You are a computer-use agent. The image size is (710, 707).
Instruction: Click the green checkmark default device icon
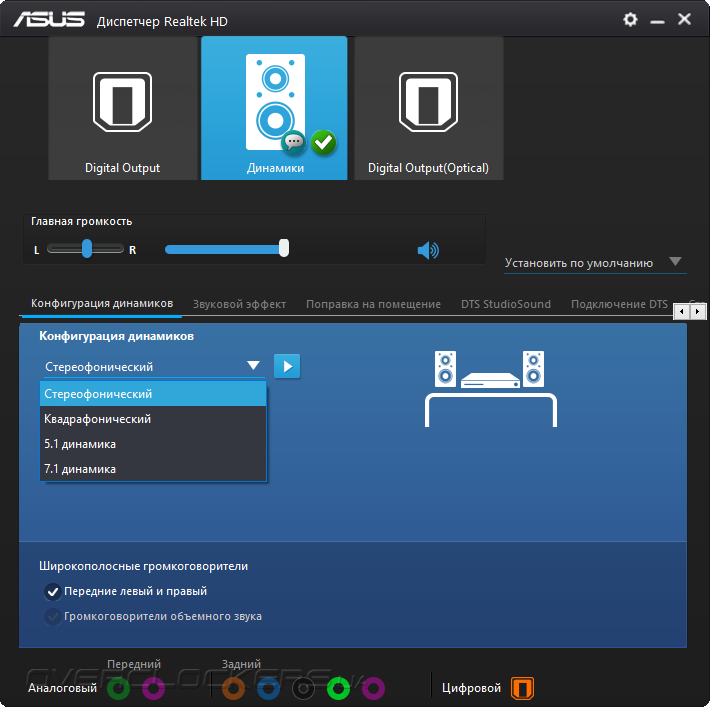323,143
